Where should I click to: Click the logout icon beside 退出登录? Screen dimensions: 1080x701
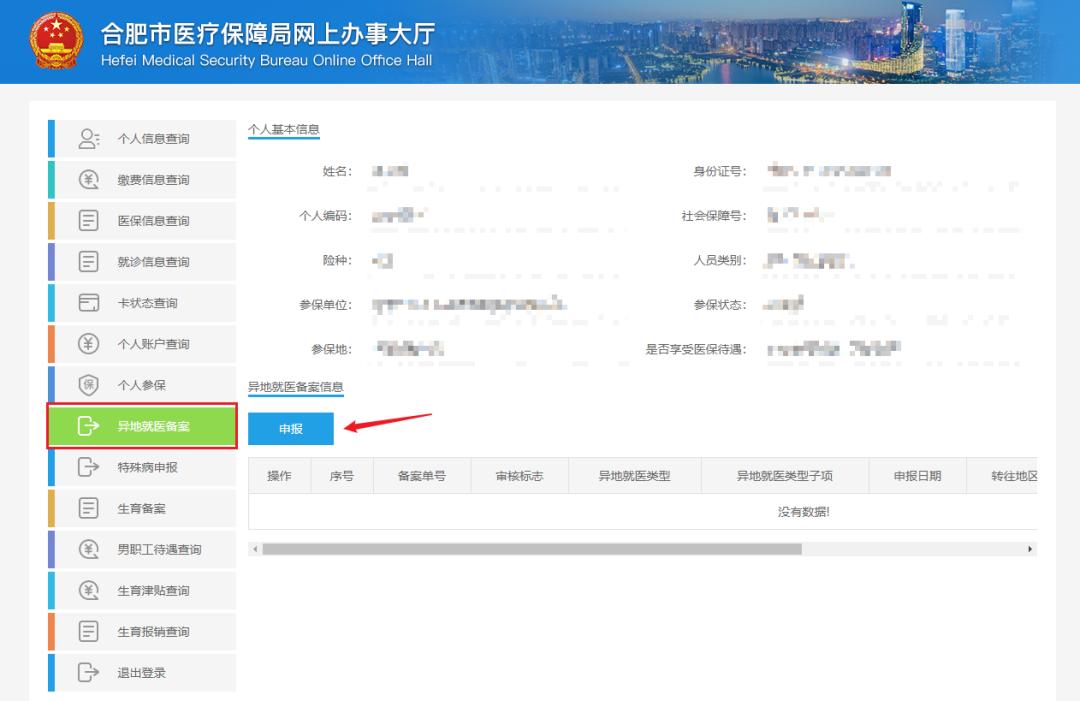pos(89,672)
